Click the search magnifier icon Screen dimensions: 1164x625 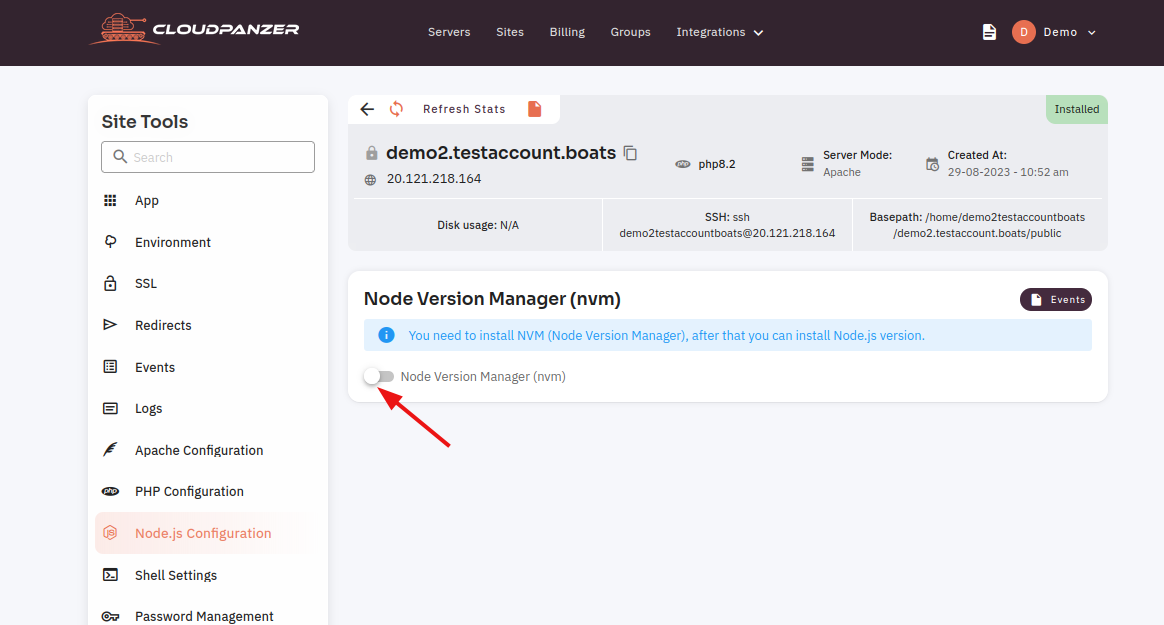[x=120, y=157]
